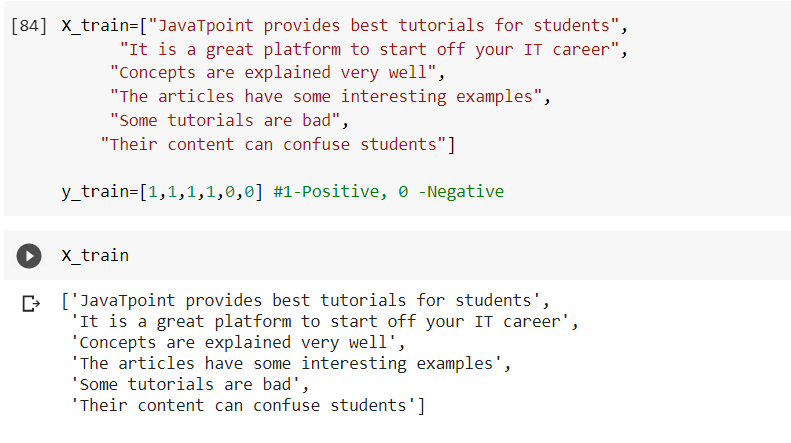The width and height of the screenshot is (791, 443).
Task: Click output line 'The articles have some interesting examples'
Action: [291, 364]
